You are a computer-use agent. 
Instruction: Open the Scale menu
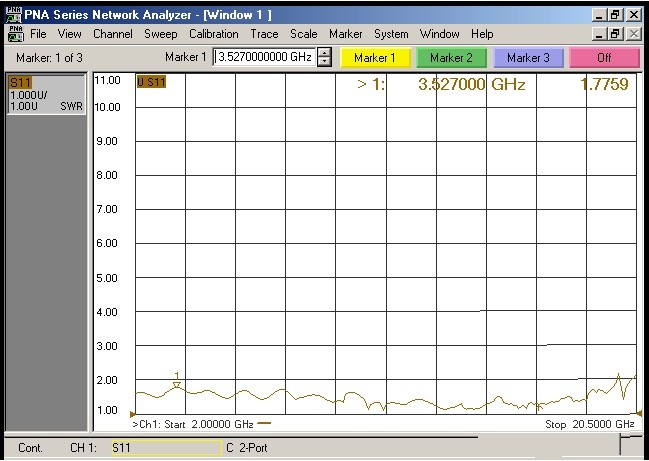coord(303,34)
